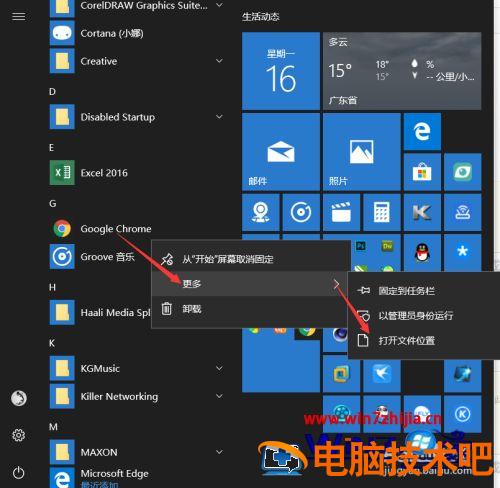The height and width of the screenshot is (488, 500).
Task: Click the letter K section header
Action: coord(52,343)
